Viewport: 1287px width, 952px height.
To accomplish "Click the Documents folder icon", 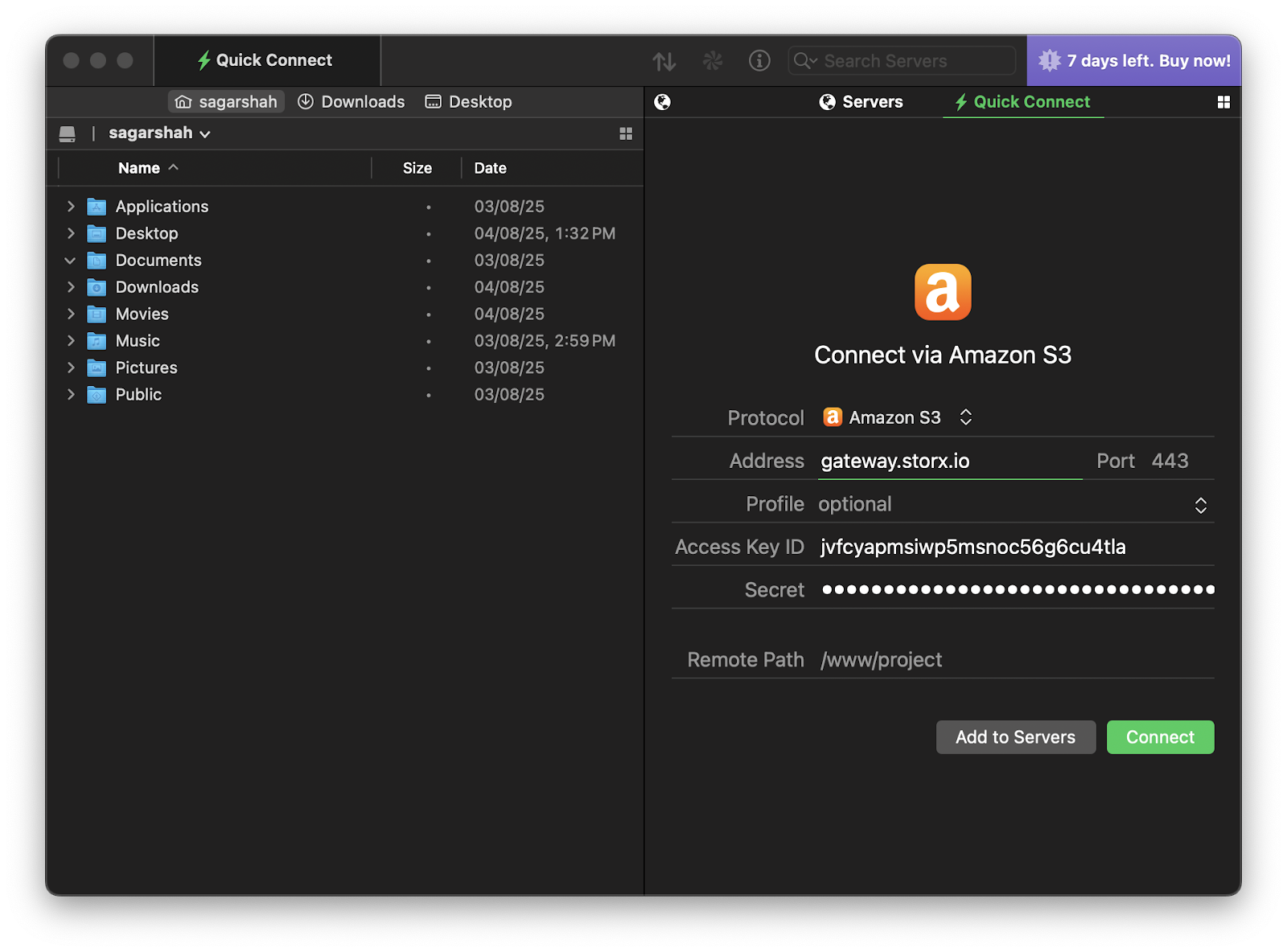I will 97,261.
